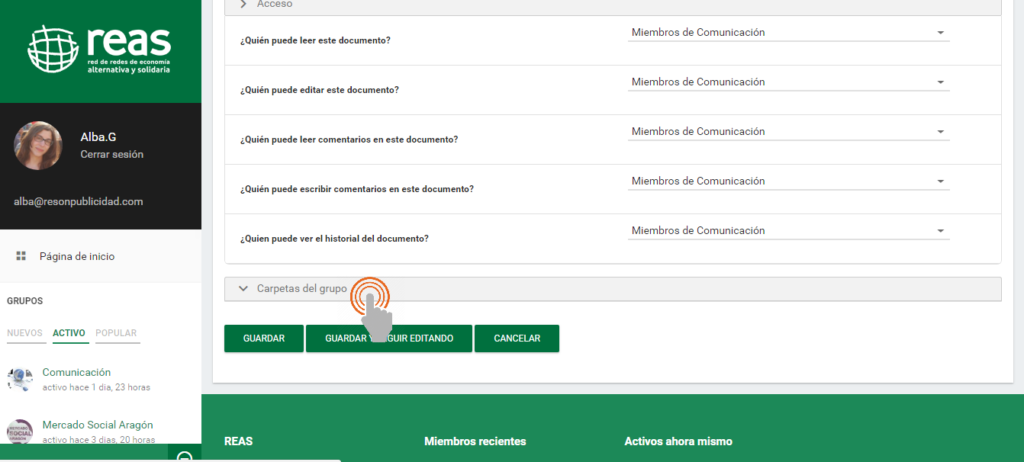Open the document history permission dropdown

(788, 231)
